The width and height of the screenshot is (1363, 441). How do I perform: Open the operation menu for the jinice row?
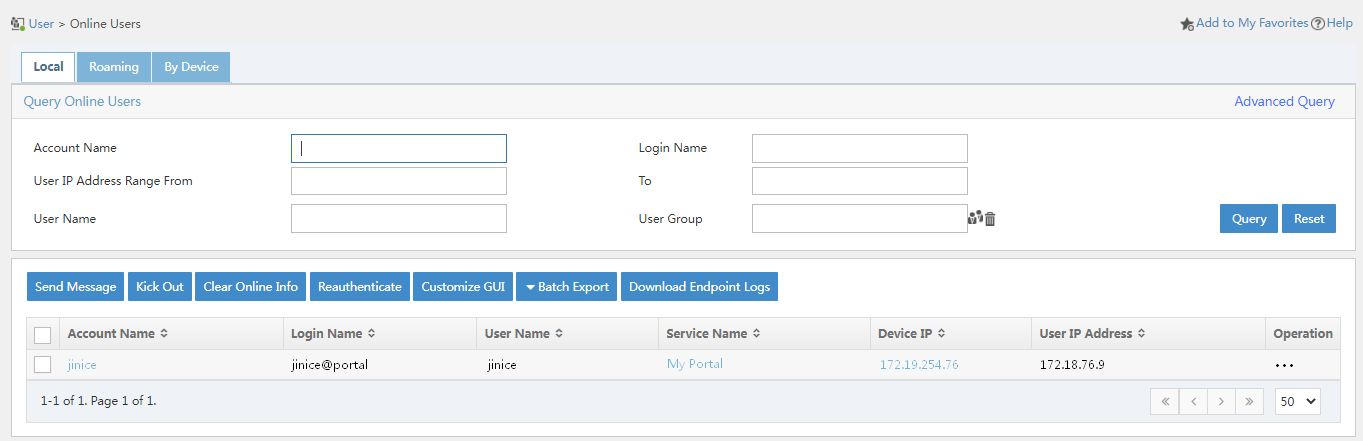[x=1284, y=365]
